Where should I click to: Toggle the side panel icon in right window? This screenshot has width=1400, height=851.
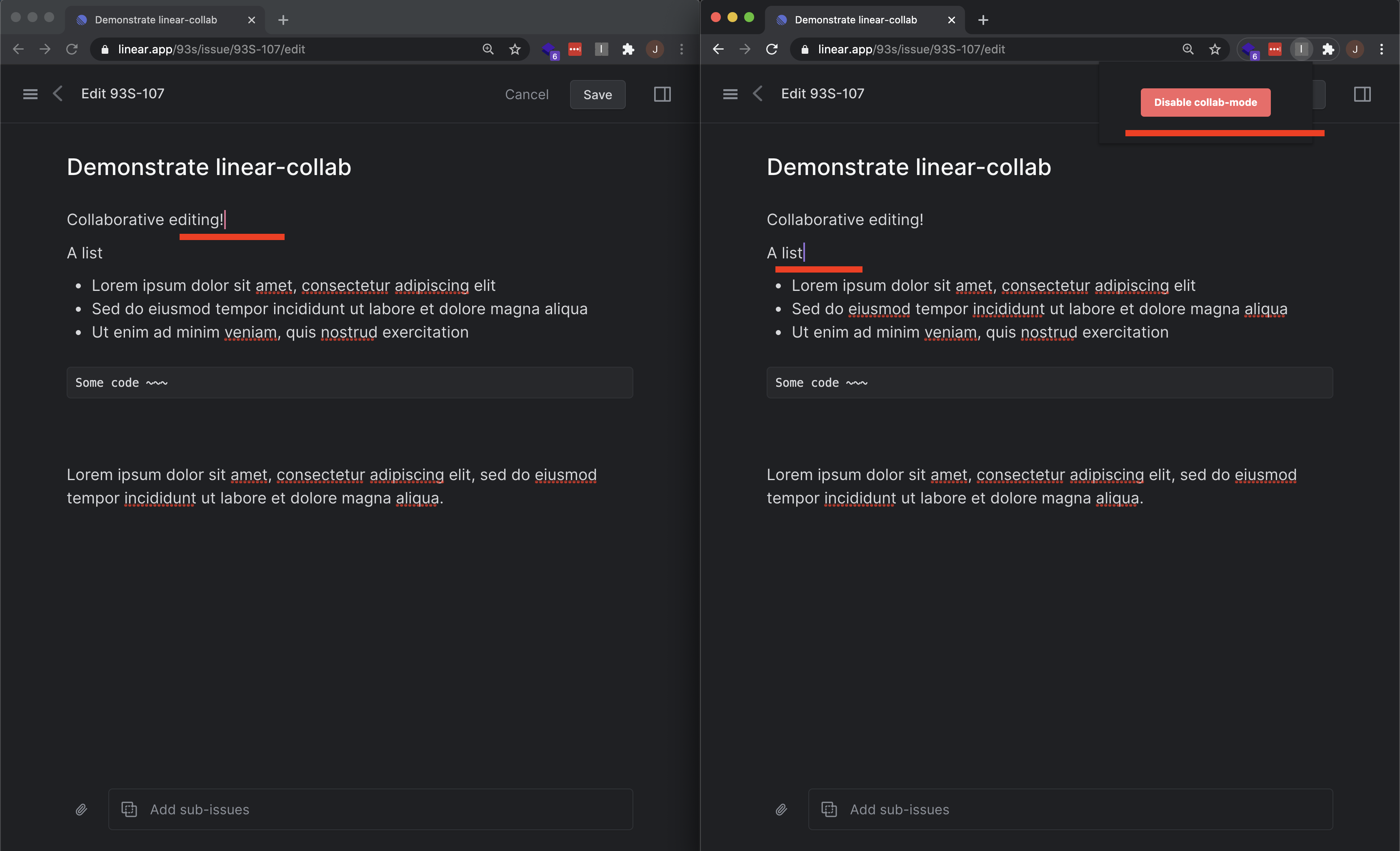1362,94
